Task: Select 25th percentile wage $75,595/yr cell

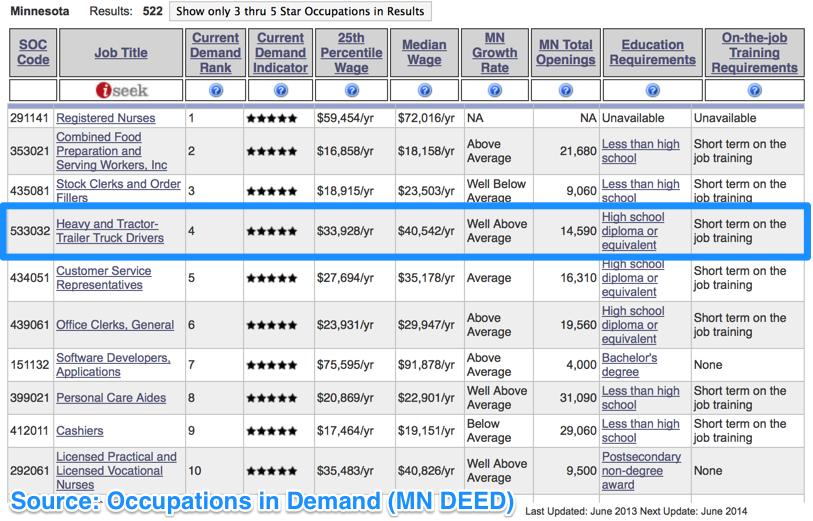Action: coord(345,365)
